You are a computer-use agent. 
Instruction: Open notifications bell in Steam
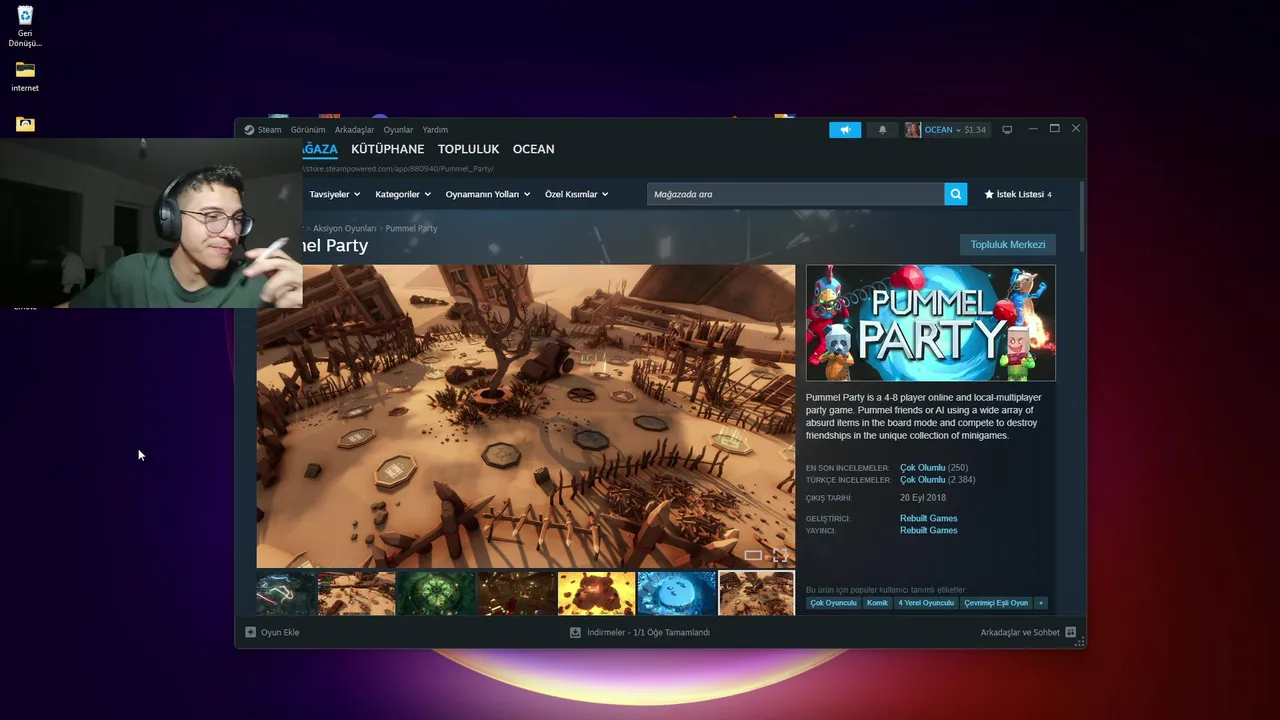pos(882,130)
